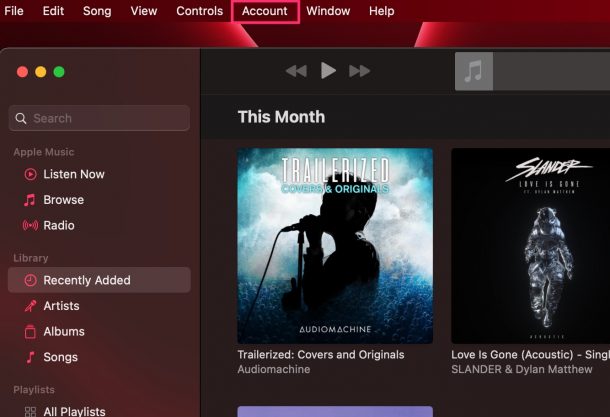Select Albums in Library

click(x=99, y=331)
